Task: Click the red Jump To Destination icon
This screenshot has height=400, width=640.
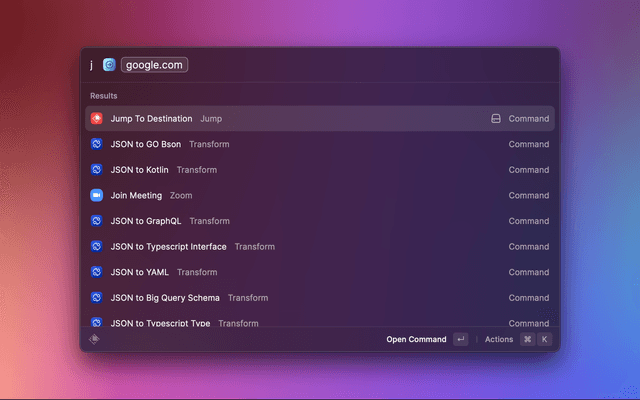Action: 97,118
